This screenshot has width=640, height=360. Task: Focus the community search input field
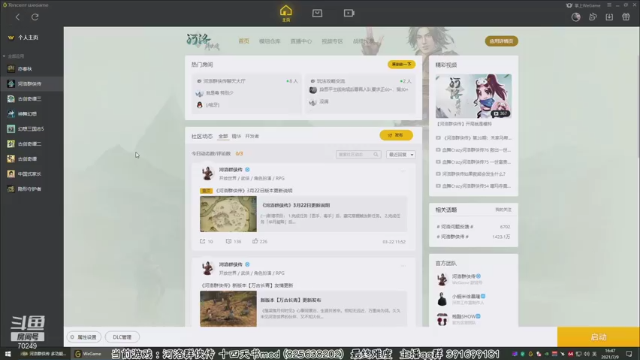pyautogui.click(x=354, y=154)
